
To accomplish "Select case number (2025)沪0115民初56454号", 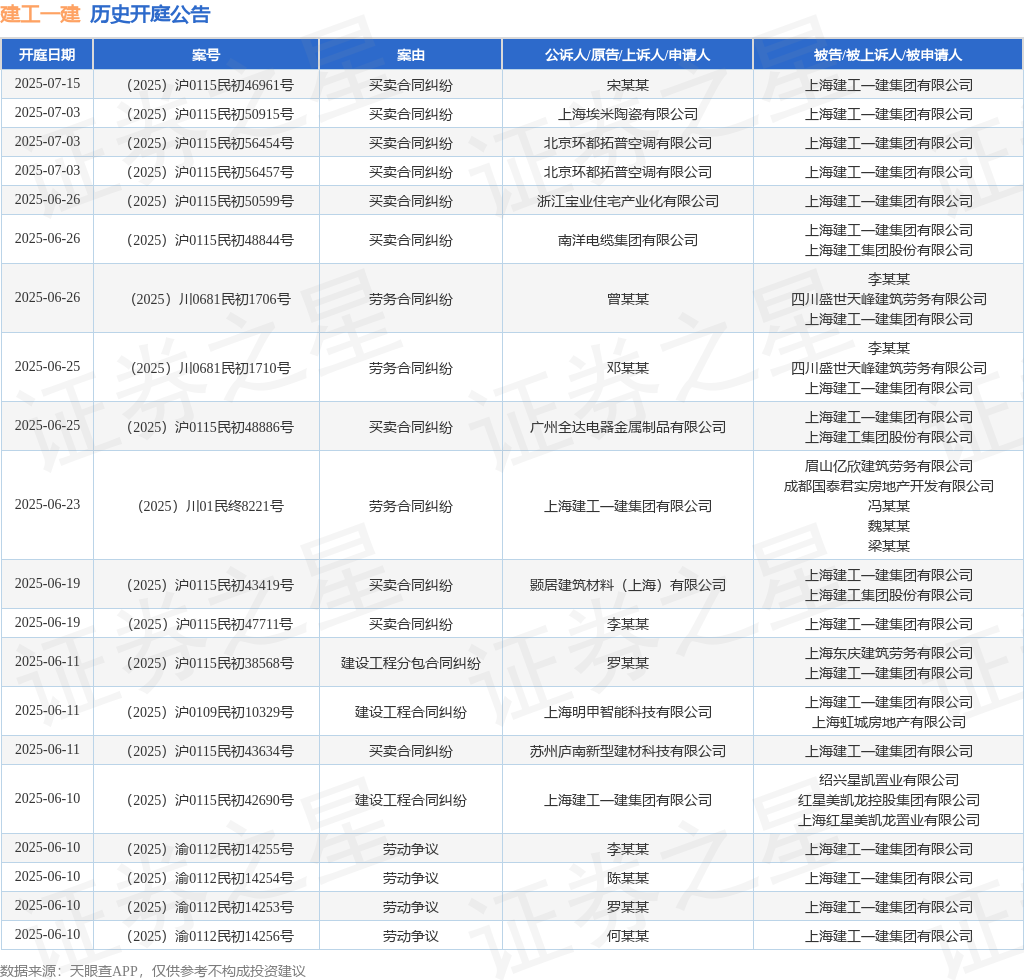I will pos(210,143).
